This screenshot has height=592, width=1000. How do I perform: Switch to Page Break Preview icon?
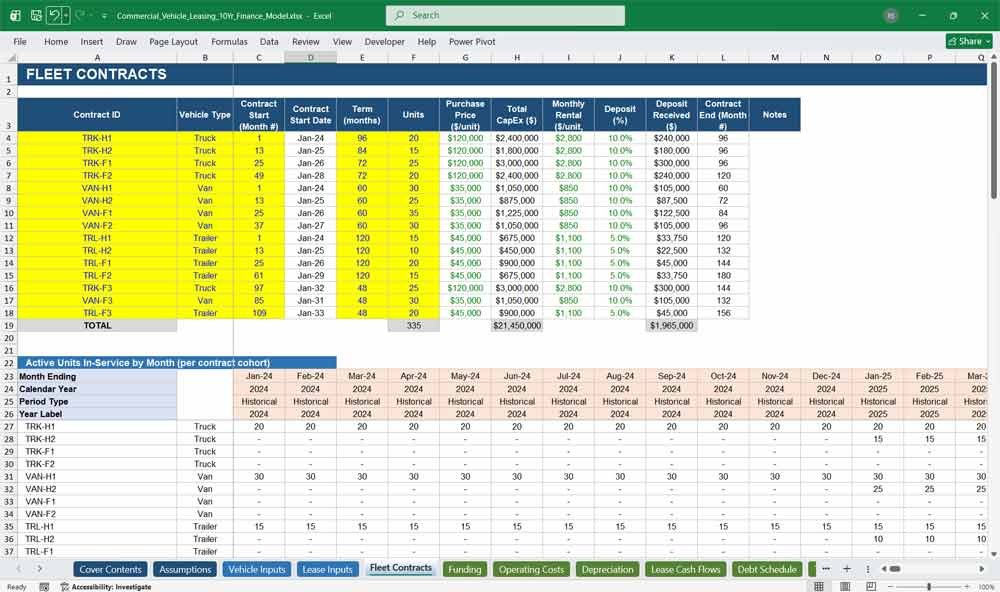point(871,586)
